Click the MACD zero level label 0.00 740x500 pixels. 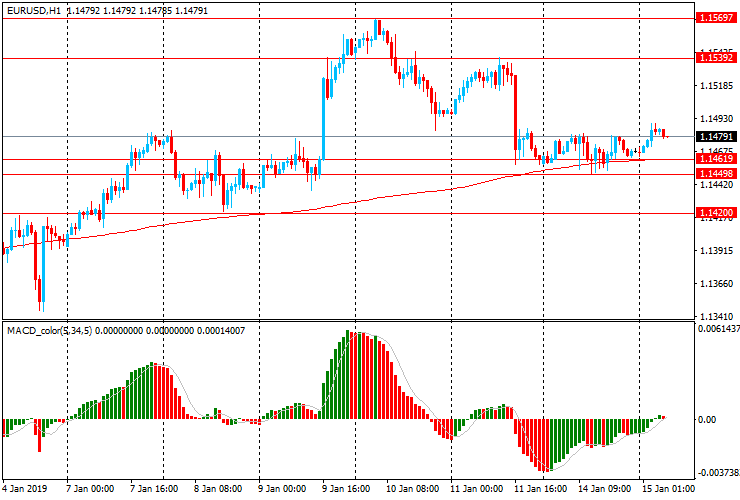pos(708,420)
